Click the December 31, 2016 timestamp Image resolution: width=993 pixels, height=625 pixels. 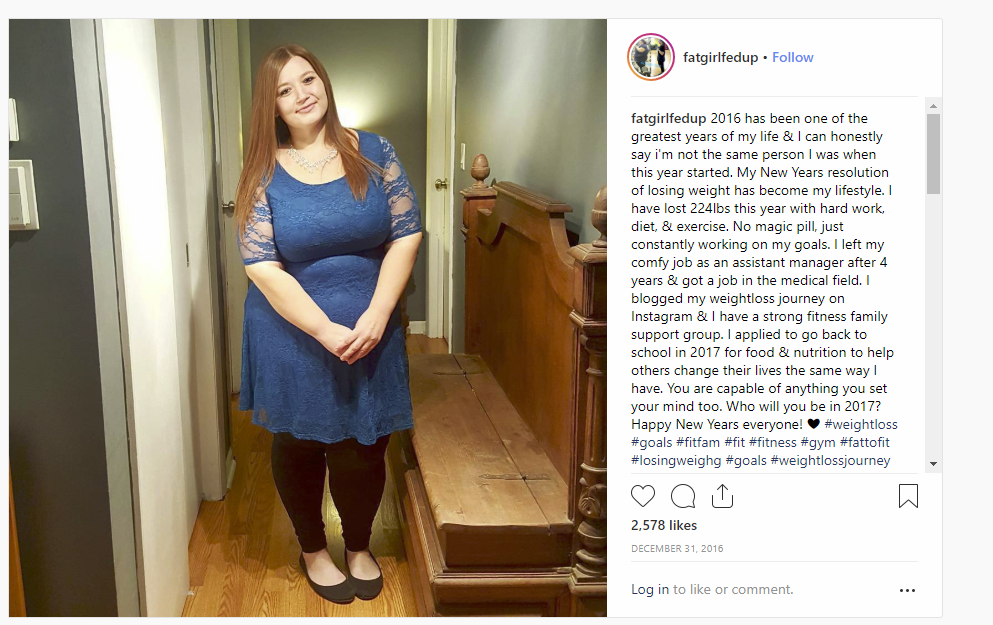[x=677, y=548]
